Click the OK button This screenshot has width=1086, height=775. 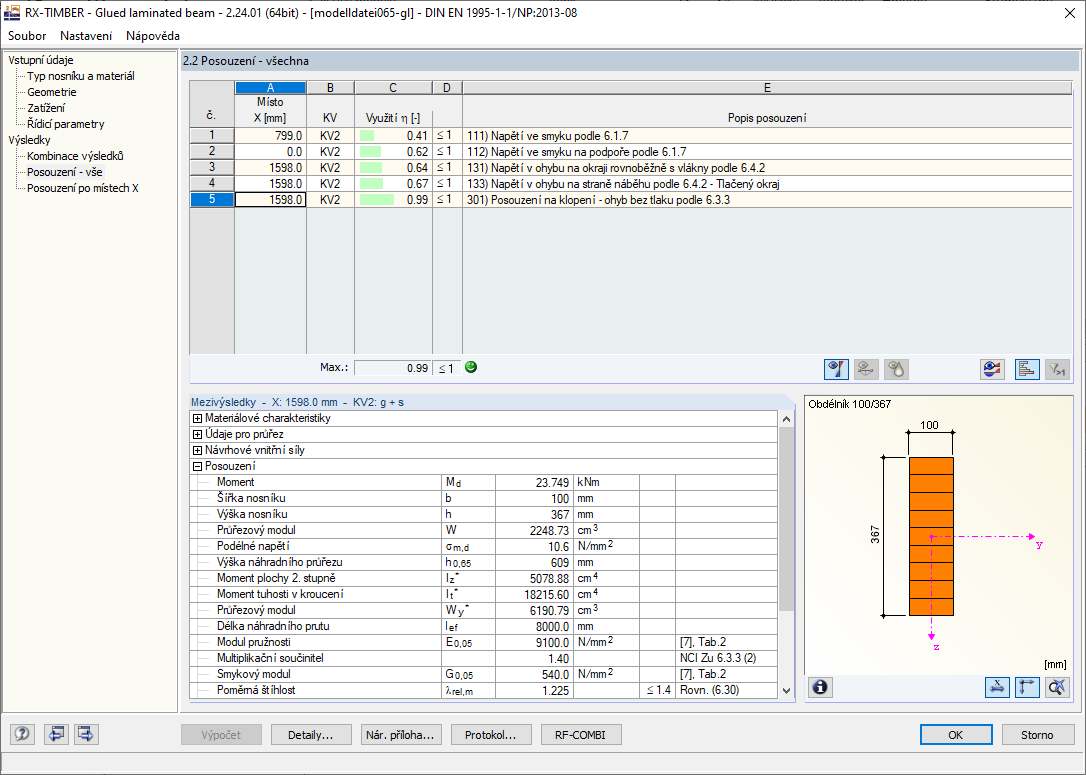(956, 735)
